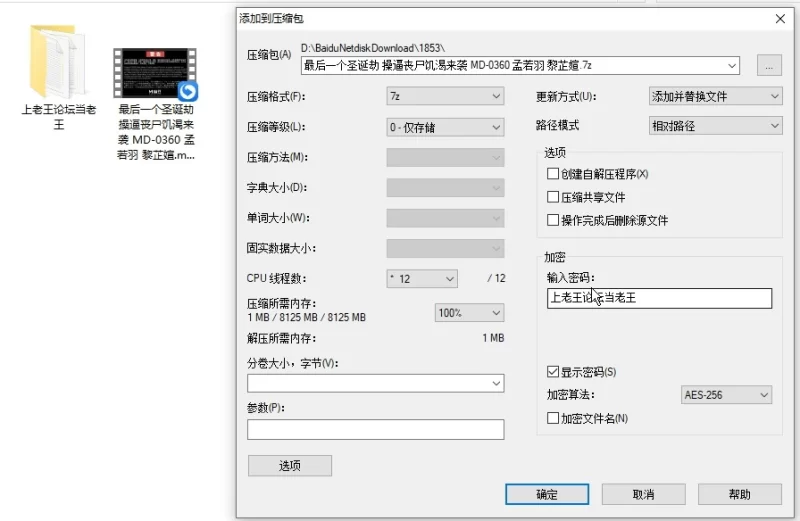Click the 参数 input field
Image resolution: width=800 pixels, height=521 pixels.
click(x=376, y=429)
